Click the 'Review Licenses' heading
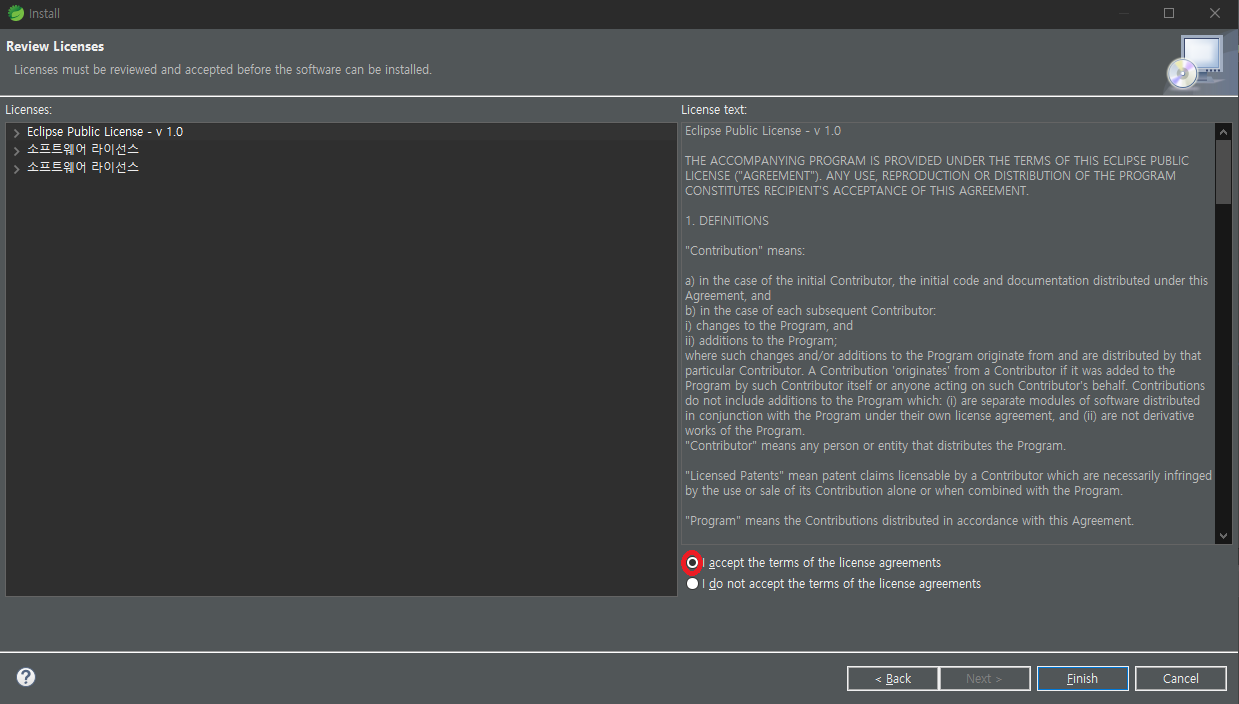 [x=55, y=46]
